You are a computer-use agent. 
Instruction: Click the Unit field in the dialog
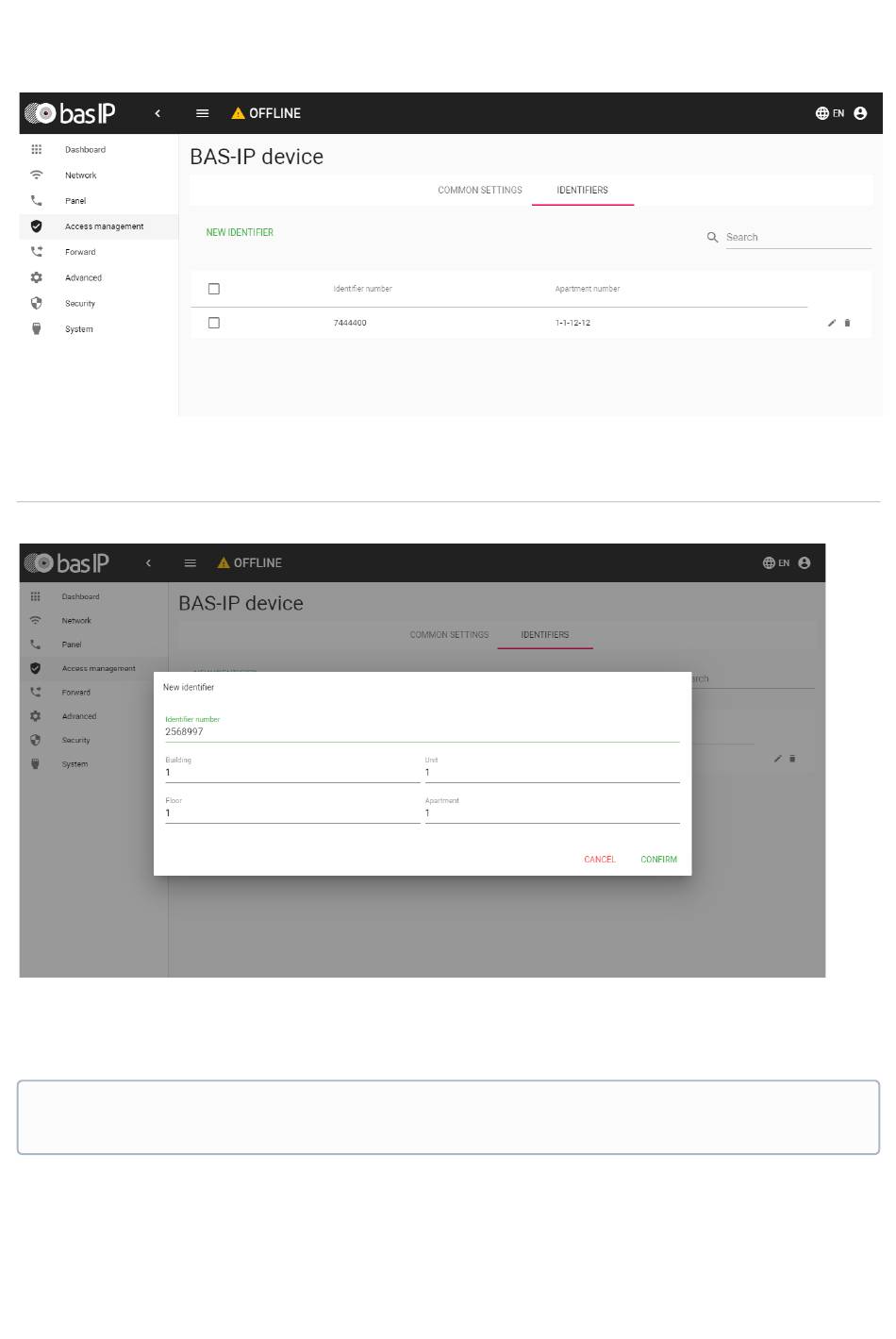(x=552, y=772)
